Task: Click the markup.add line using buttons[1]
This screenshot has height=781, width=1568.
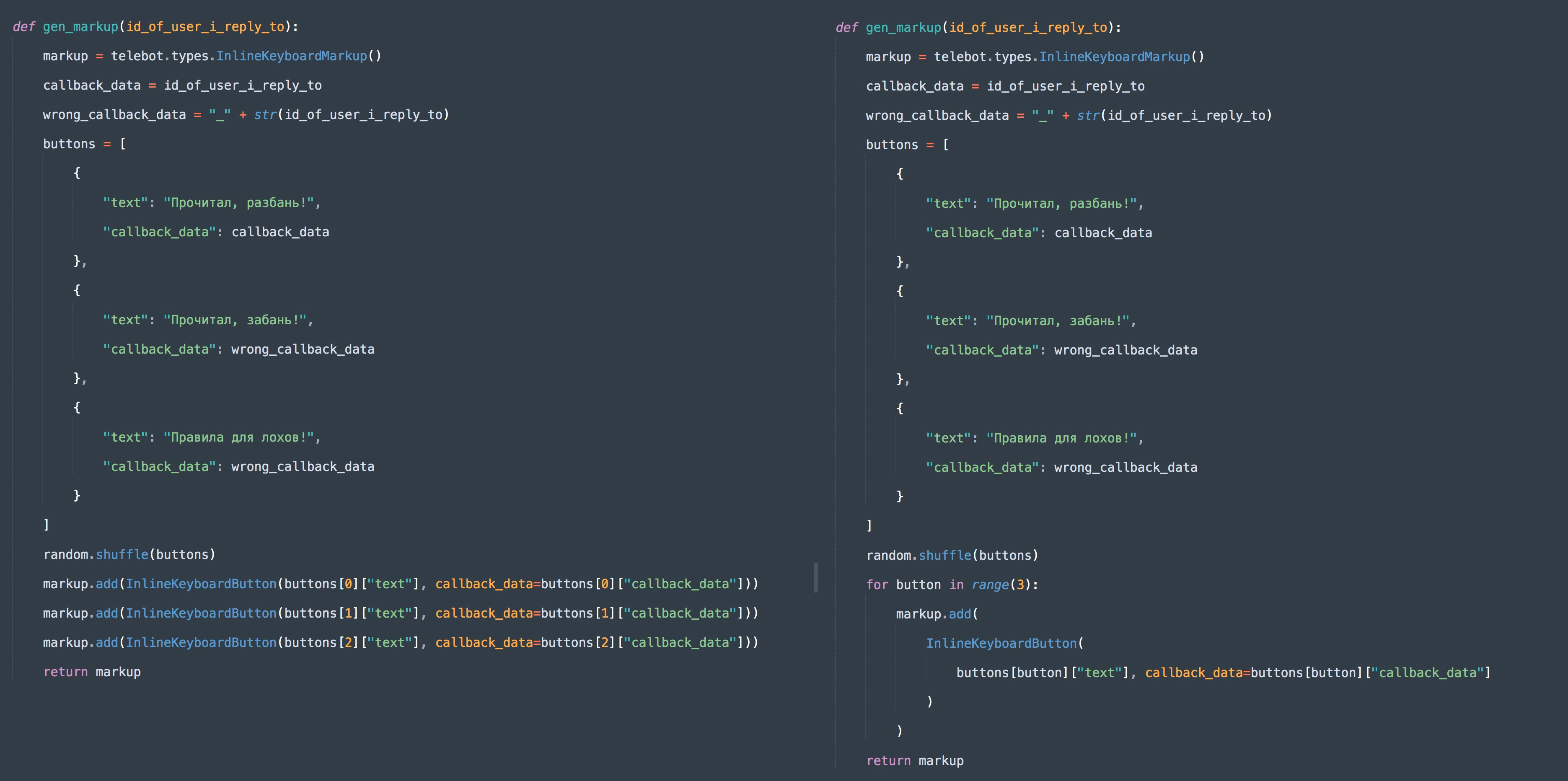Action: pos(401,613)
